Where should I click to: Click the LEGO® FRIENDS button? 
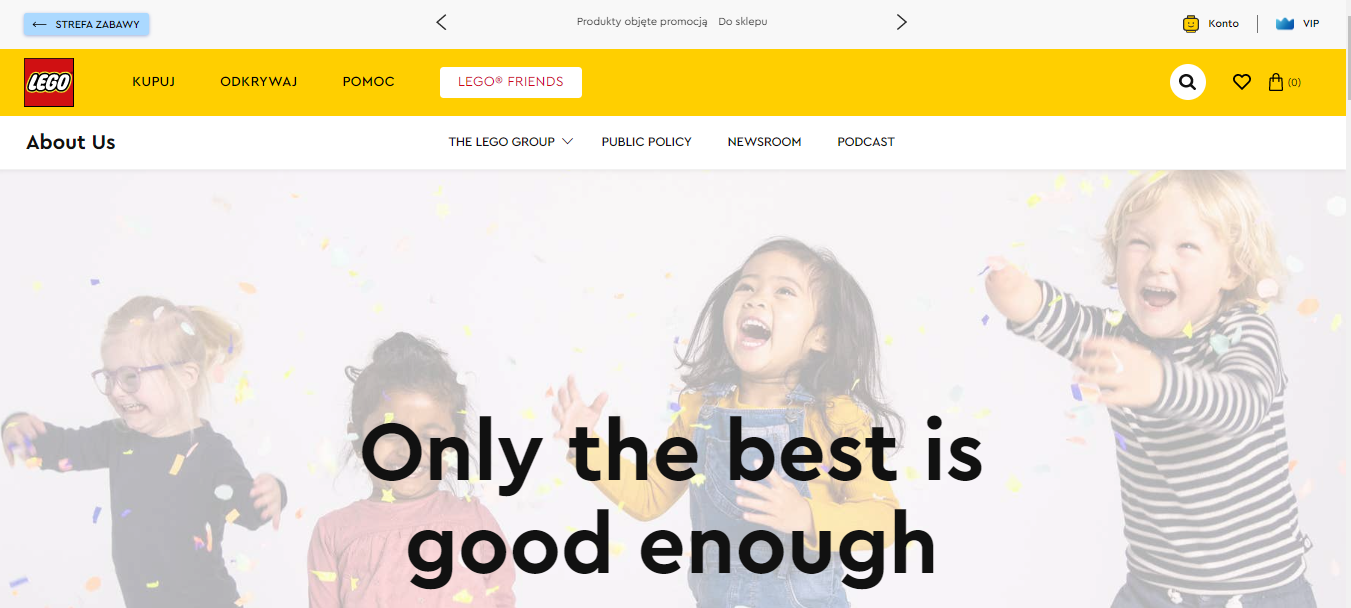click(x=511, y=82)
